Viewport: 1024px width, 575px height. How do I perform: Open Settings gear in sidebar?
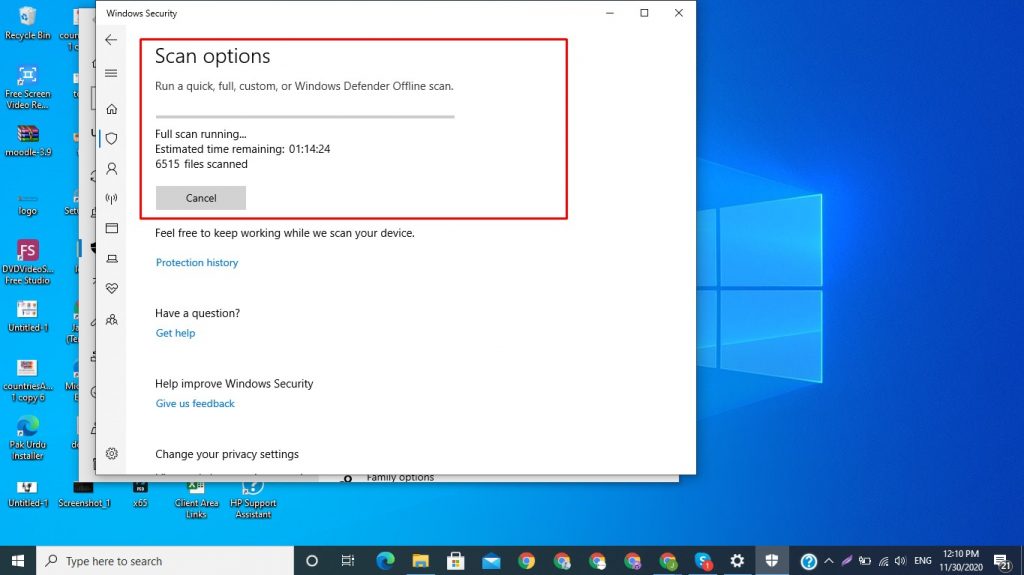(x=111, y=453)
